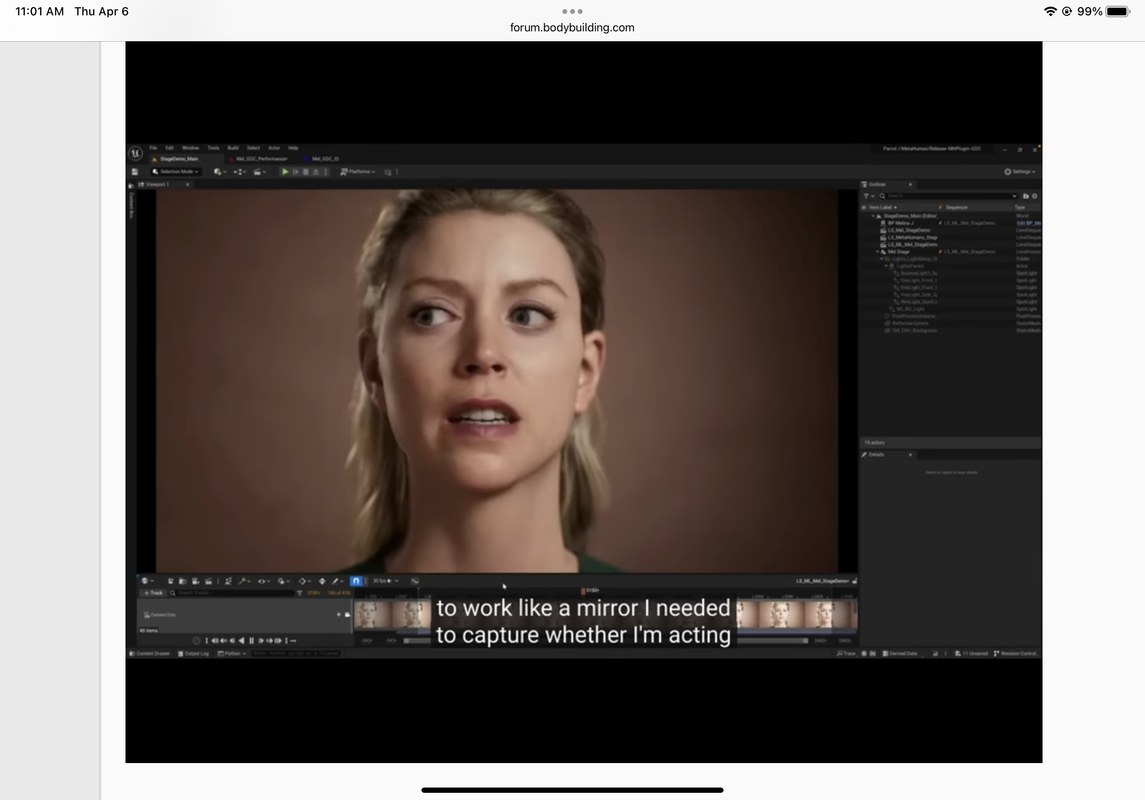Open the Actor menu

coord(274,147)
